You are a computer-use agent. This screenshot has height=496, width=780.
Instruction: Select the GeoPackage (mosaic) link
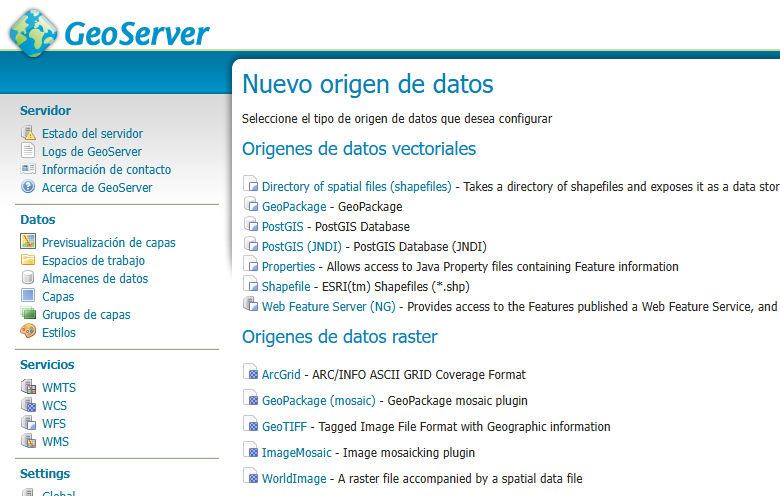(x=319, y=400)
